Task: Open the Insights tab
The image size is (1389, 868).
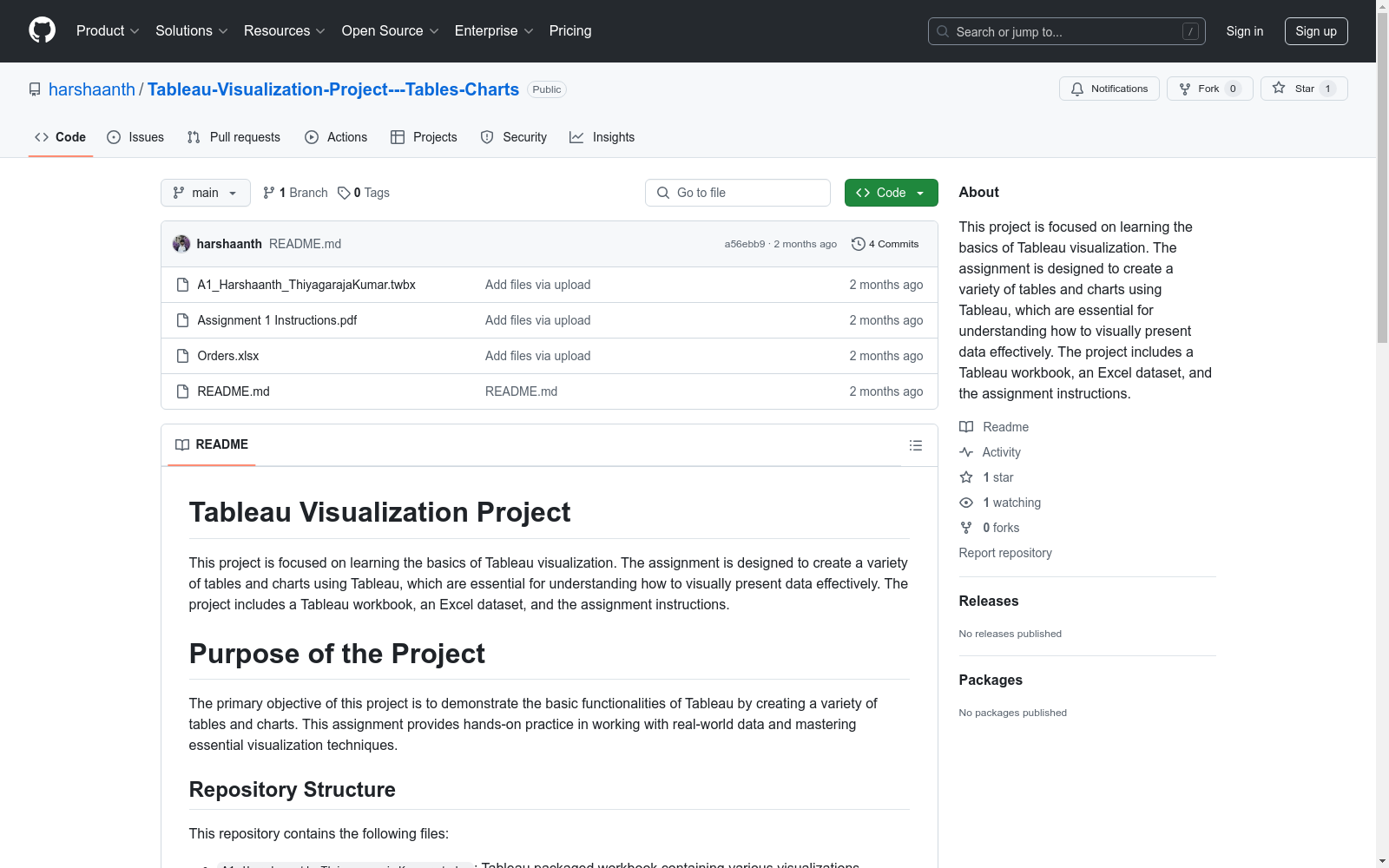Action: tap(602, 137)
